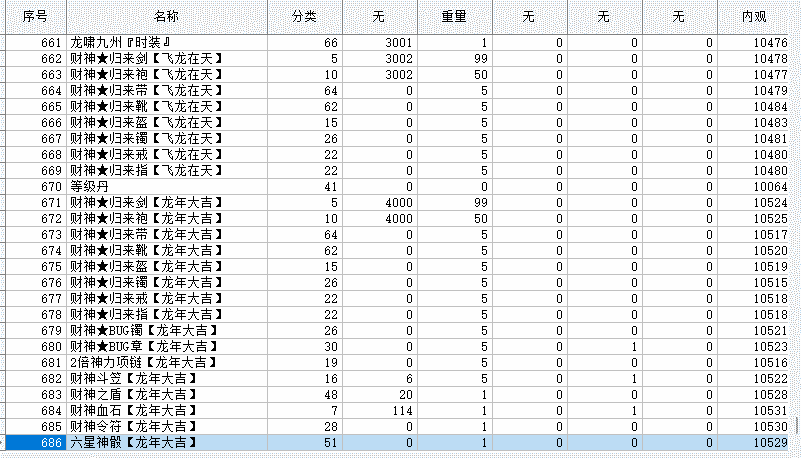
Task: Click 分类 value 19 in 2倍神力项链 row
Action: click(x=304, y=363)
